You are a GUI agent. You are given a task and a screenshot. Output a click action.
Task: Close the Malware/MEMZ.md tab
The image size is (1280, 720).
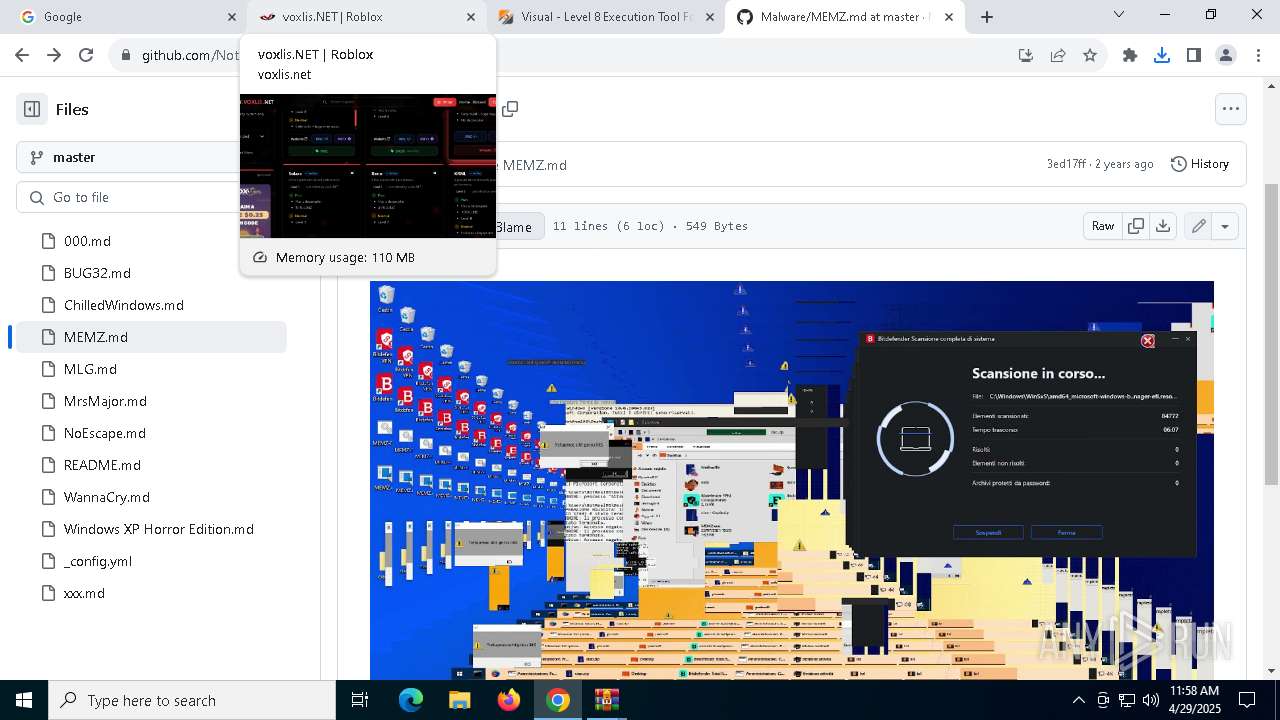click(949, 17)
